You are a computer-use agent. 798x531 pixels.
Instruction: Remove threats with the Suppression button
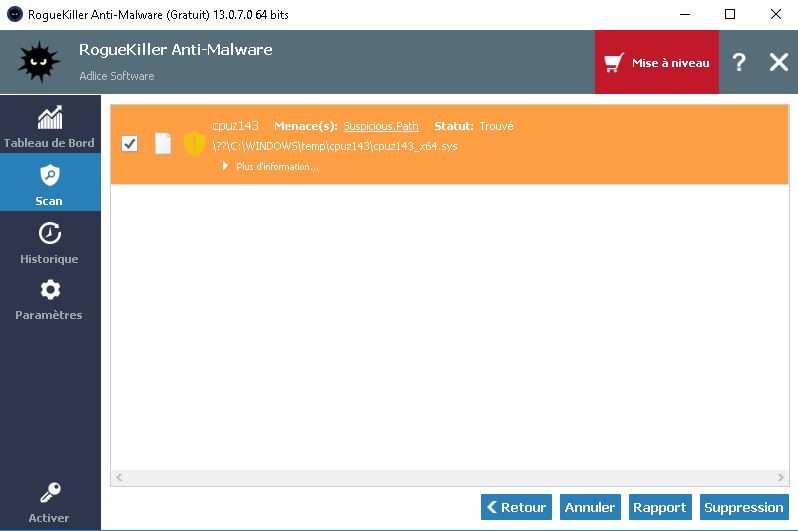(x=744, y=507)
